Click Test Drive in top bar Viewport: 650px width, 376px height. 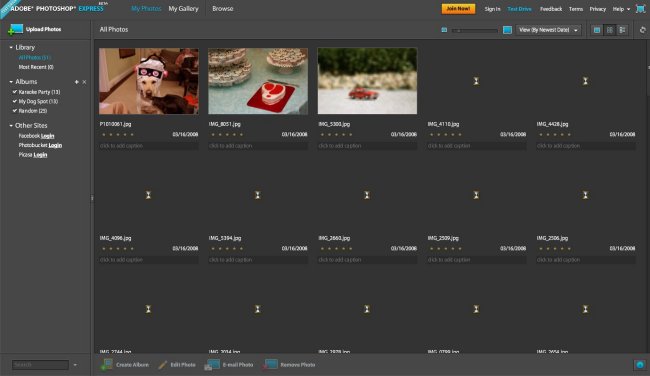coord(519,9)
